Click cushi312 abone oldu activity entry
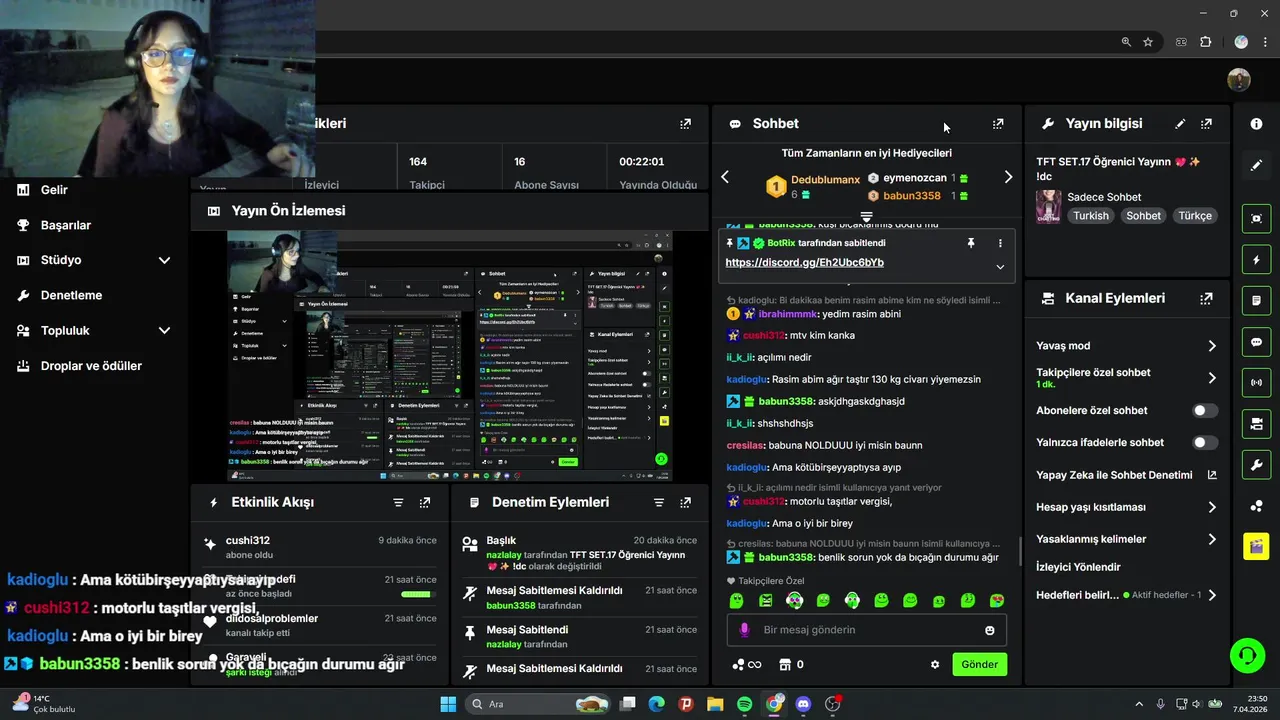The width and height of the screenshot is (1280, 720). pyautogui.click(x=320, y=547)
